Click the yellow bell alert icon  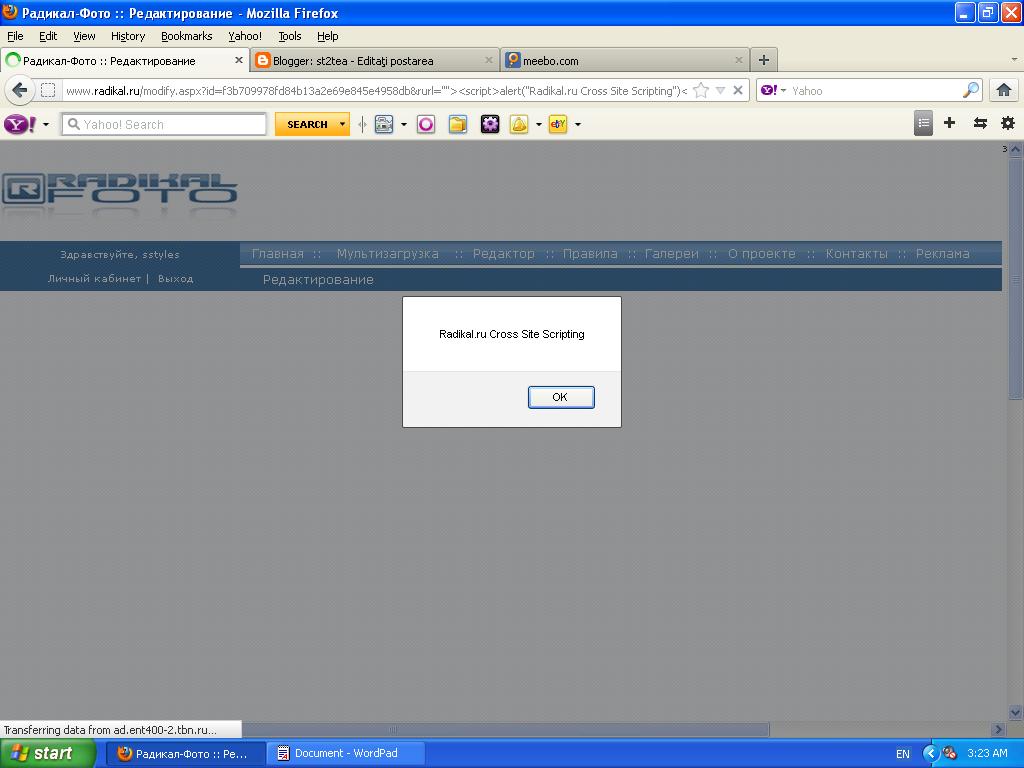[x=519, y=124]
